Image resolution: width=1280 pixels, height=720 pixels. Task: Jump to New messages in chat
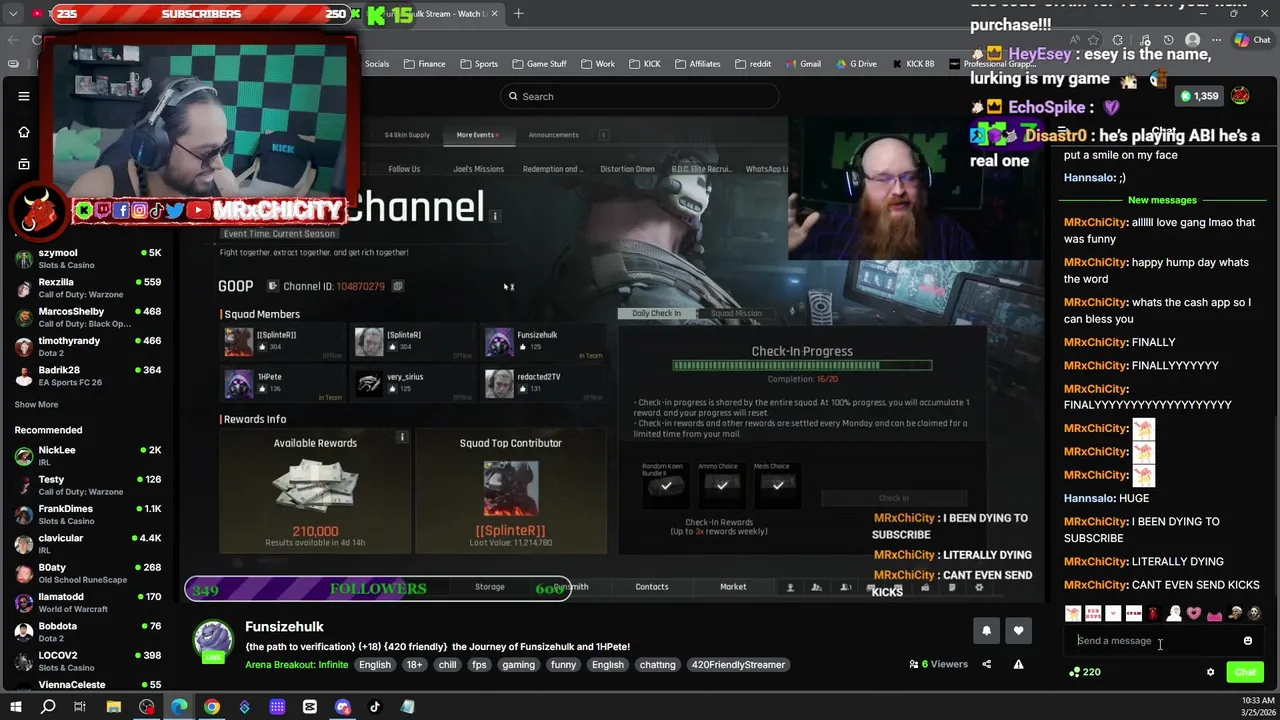pyautogui.click(x=1161, y=200)
